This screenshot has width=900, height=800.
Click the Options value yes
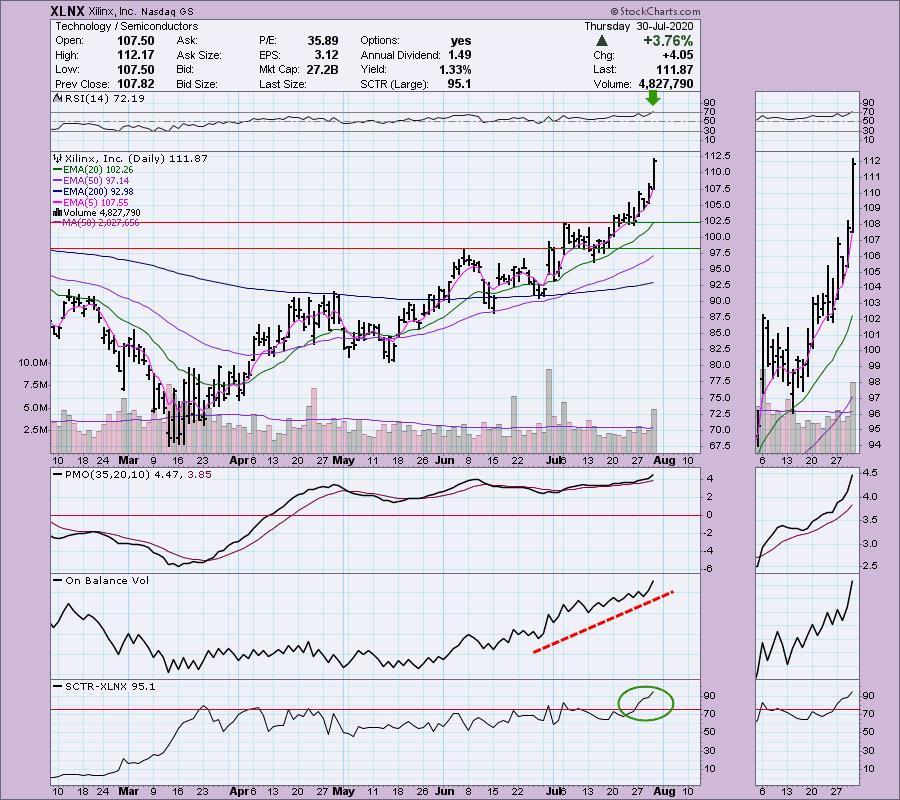point(461,41)
